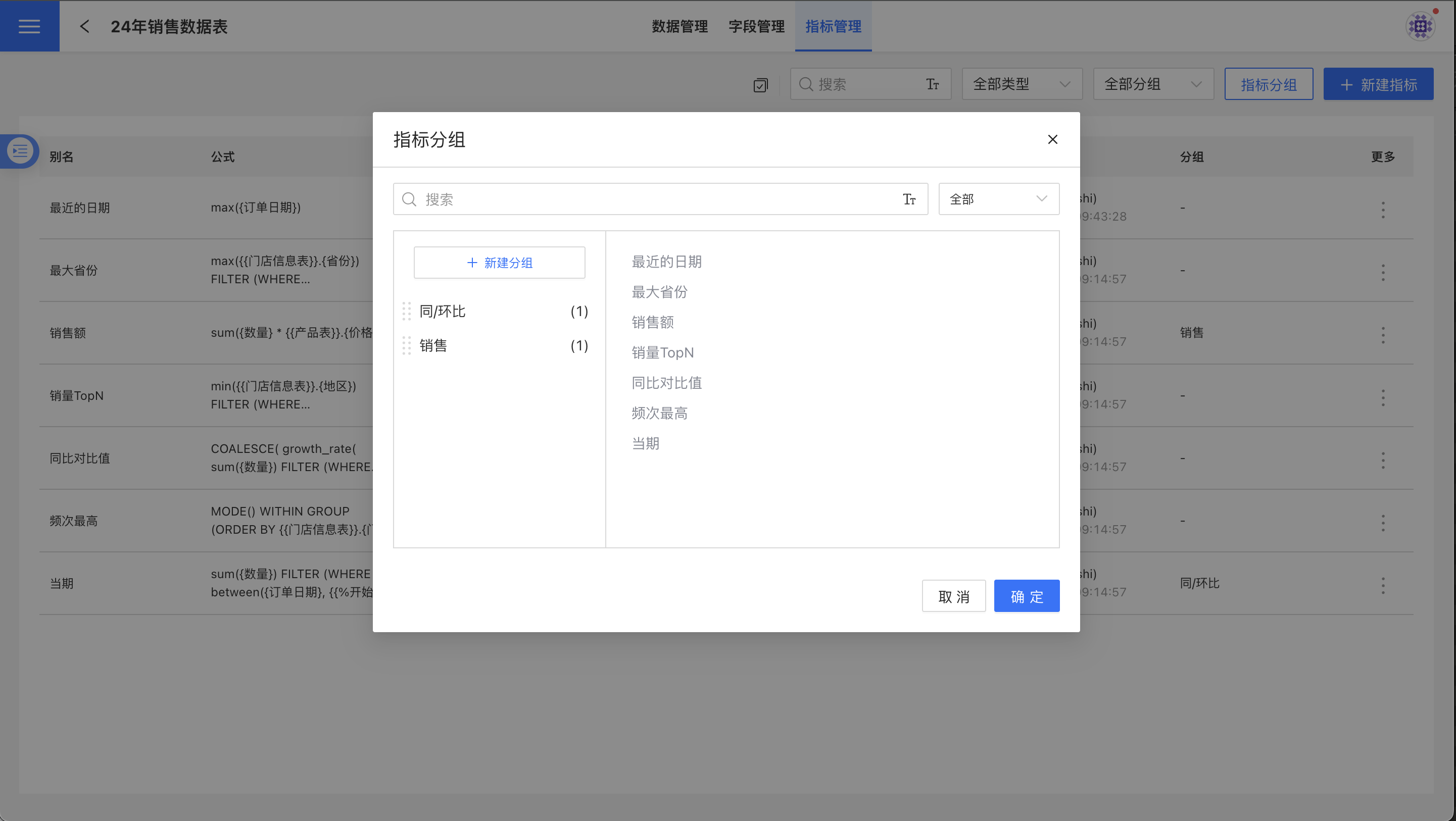Click the back arrow beside the table title

[85, 26]
